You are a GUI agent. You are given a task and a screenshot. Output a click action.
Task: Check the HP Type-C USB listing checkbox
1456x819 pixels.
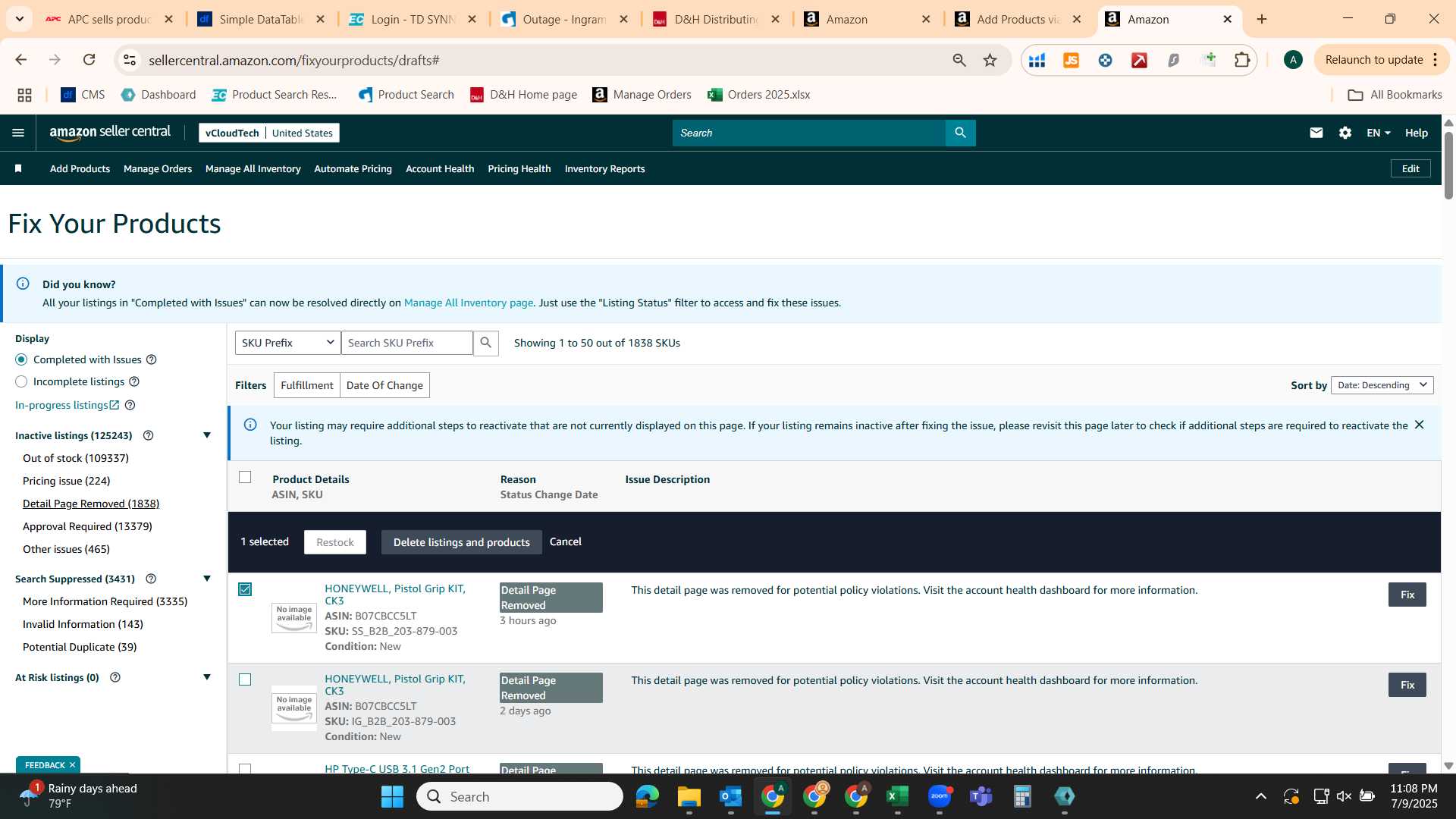click(x=245, y=769)
